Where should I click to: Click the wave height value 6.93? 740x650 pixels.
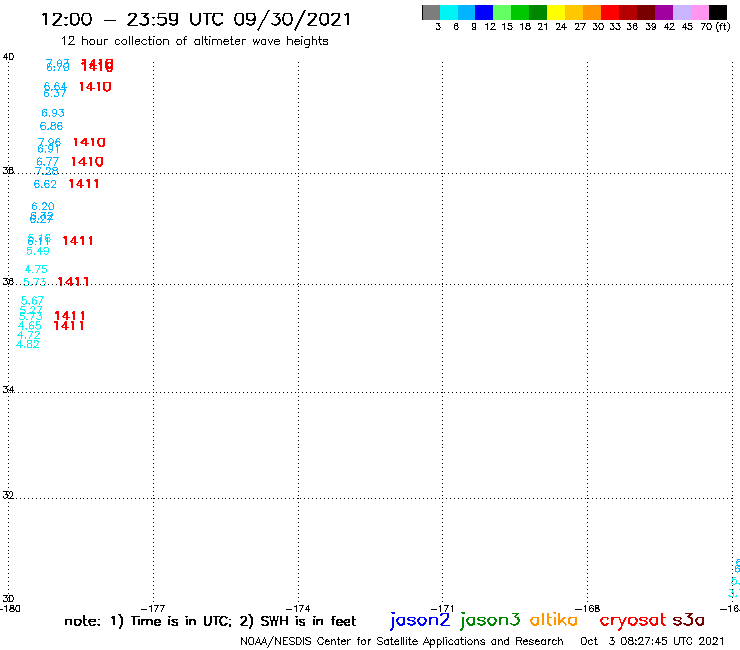tap(53, 113)
